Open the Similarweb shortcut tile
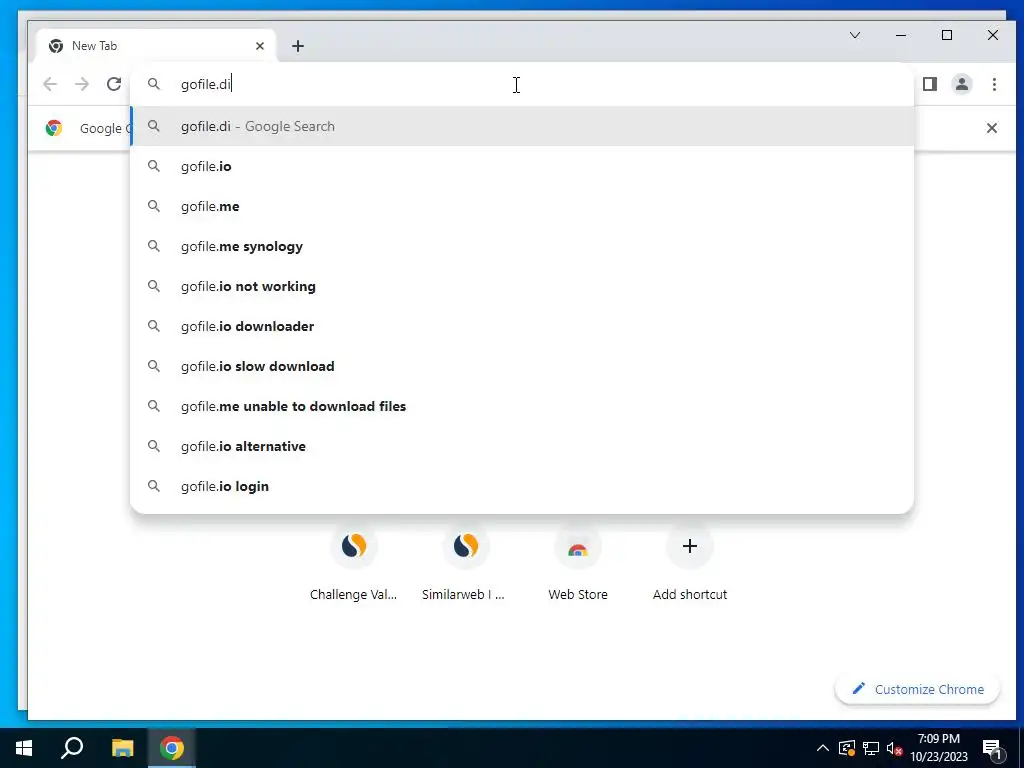The height and width of the screenshot is (768, 1024). [465, 563]
